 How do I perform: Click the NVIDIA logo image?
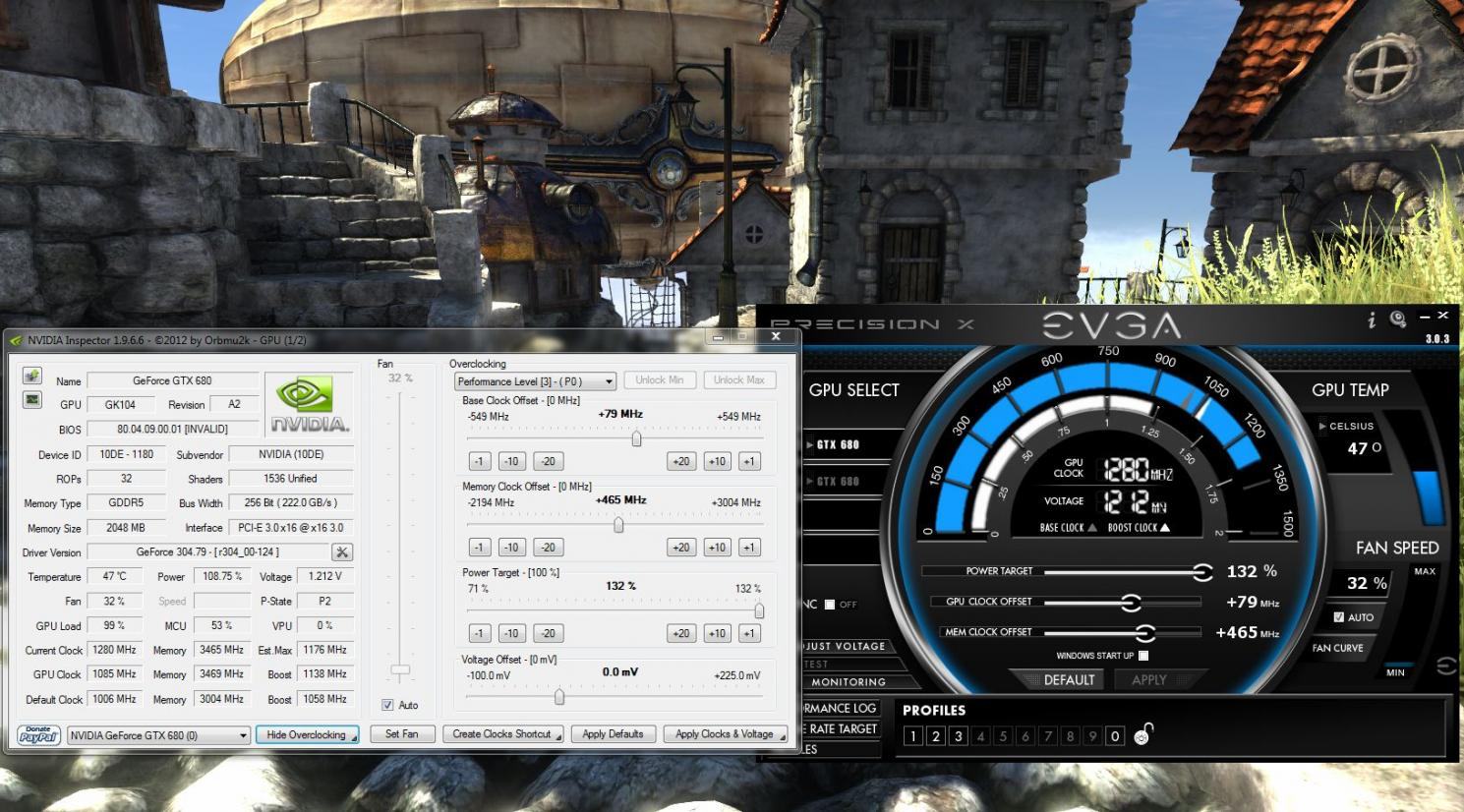pos(309,405)
